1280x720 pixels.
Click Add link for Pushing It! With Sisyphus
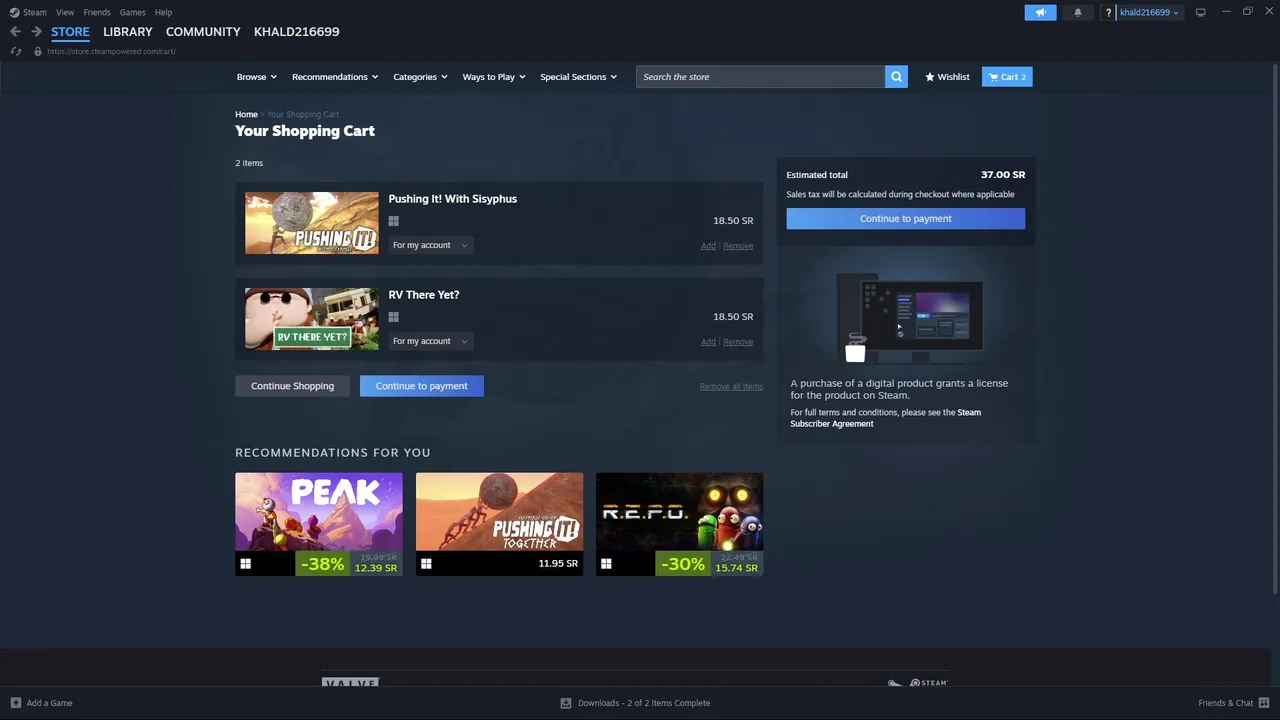pos(708,246)
